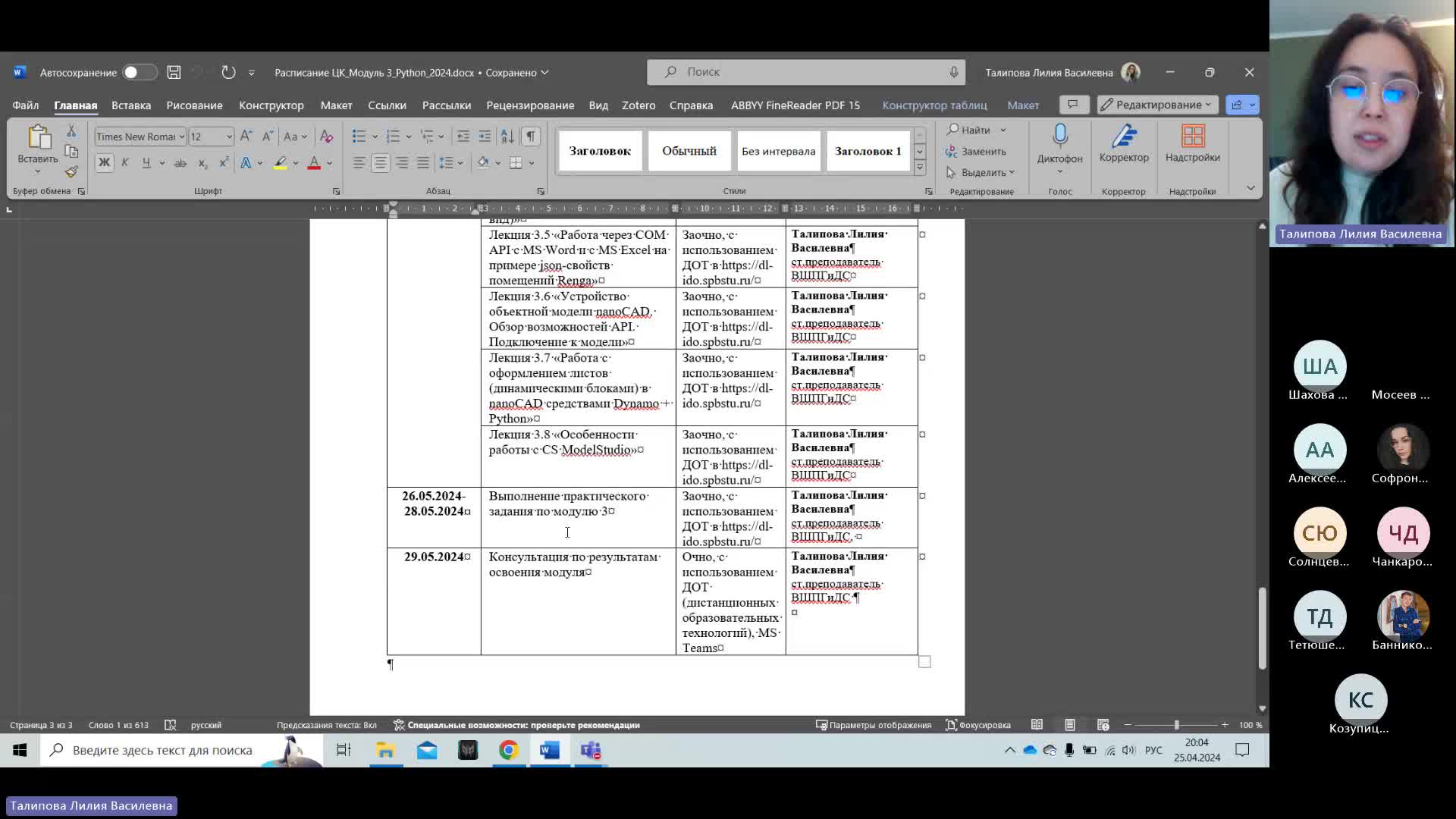Toggle strikethrough formatting
The height and width of the screenshot is (819, 1456).
[x=180, y=163]
